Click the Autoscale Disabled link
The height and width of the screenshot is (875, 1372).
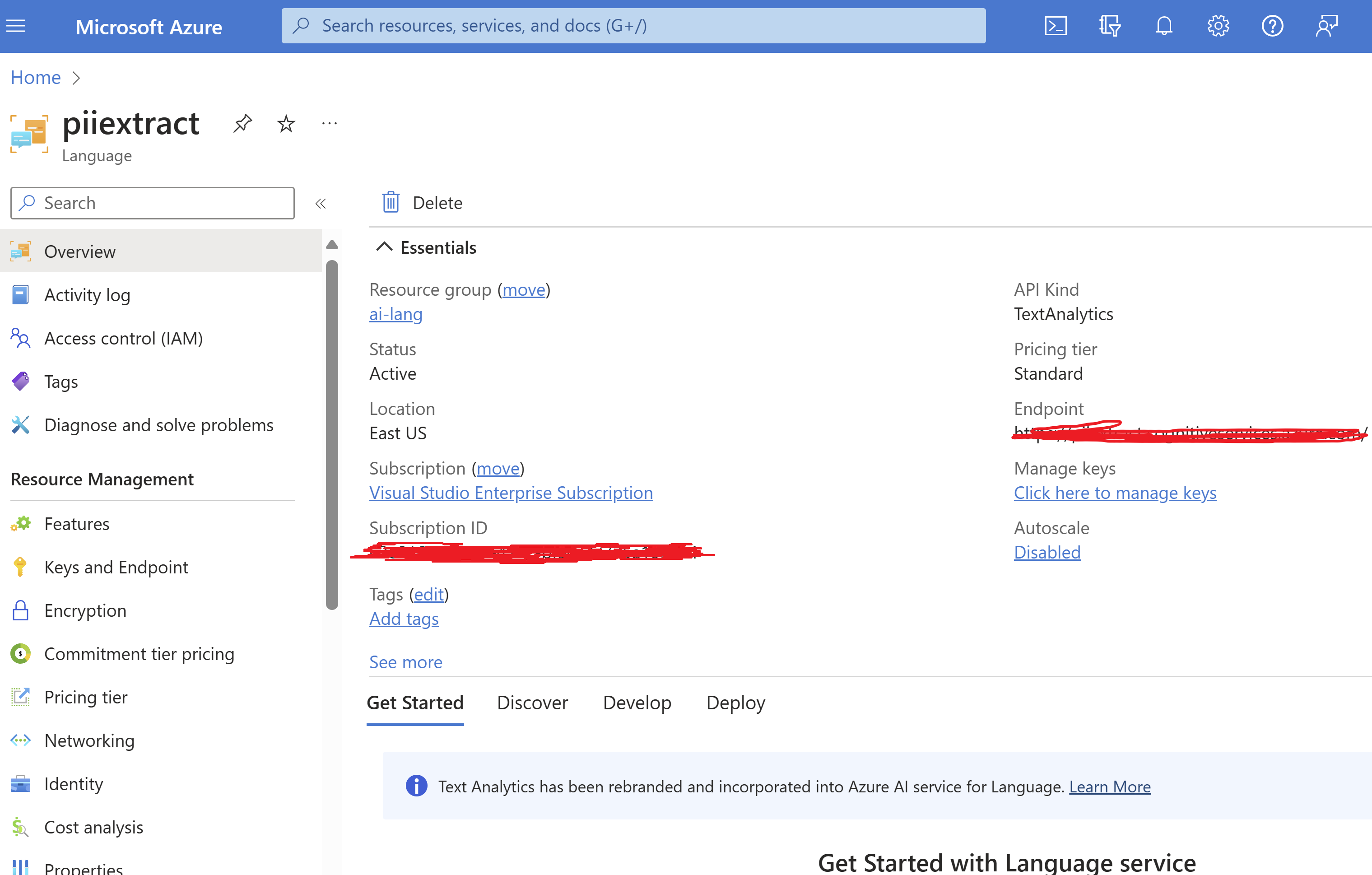click(x=1046, y=552)
